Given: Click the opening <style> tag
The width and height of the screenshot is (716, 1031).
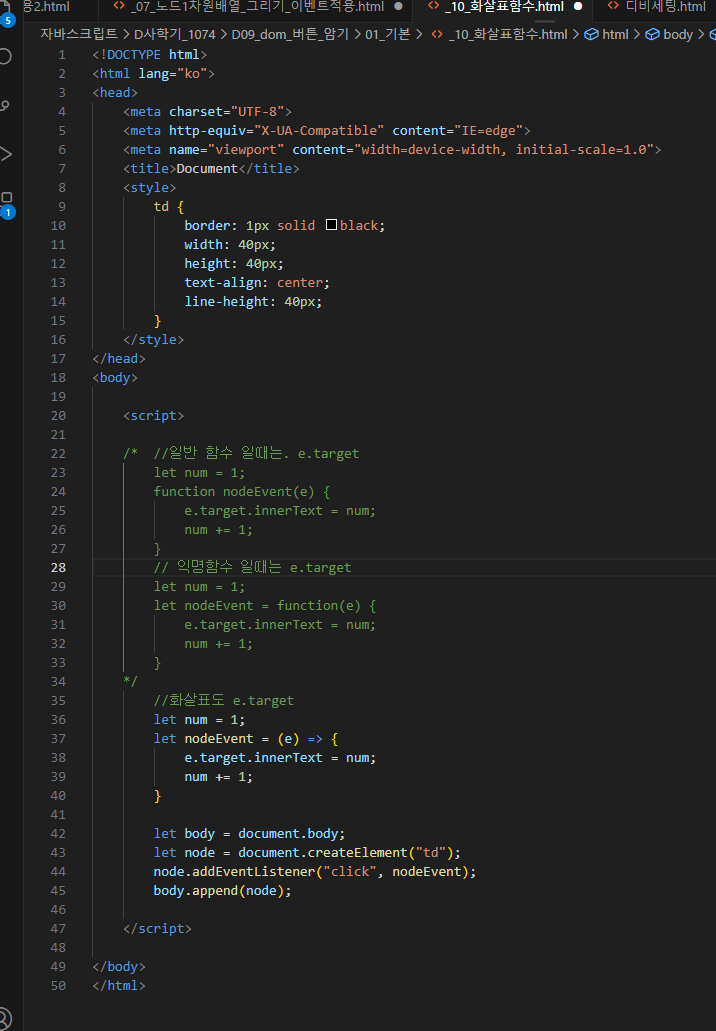Looking at the screenshot, I should (150, 188).
